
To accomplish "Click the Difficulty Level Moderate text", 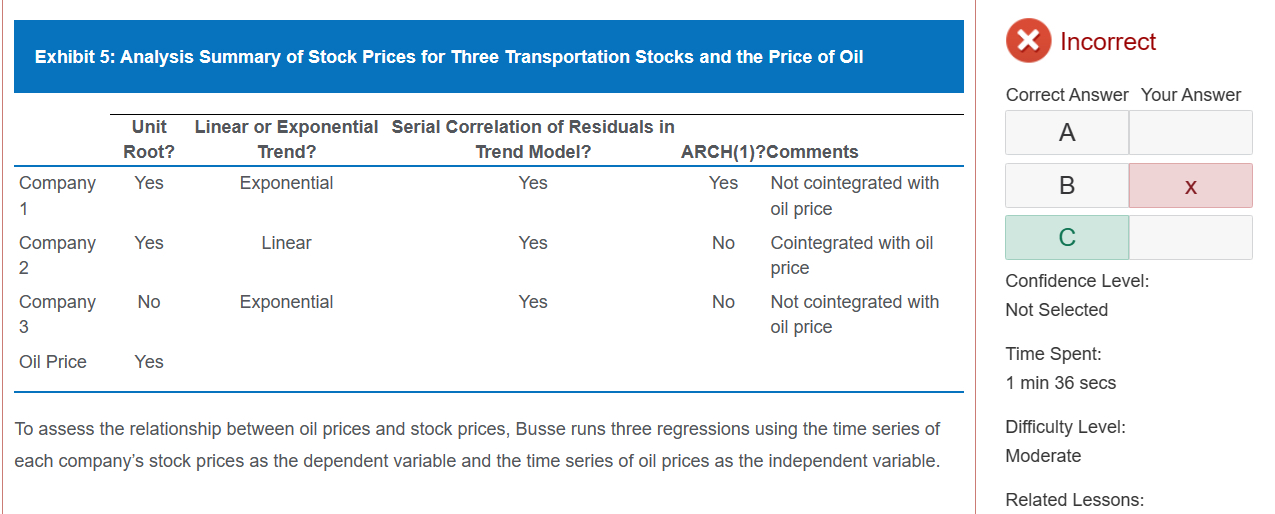I will [1043, 456].
